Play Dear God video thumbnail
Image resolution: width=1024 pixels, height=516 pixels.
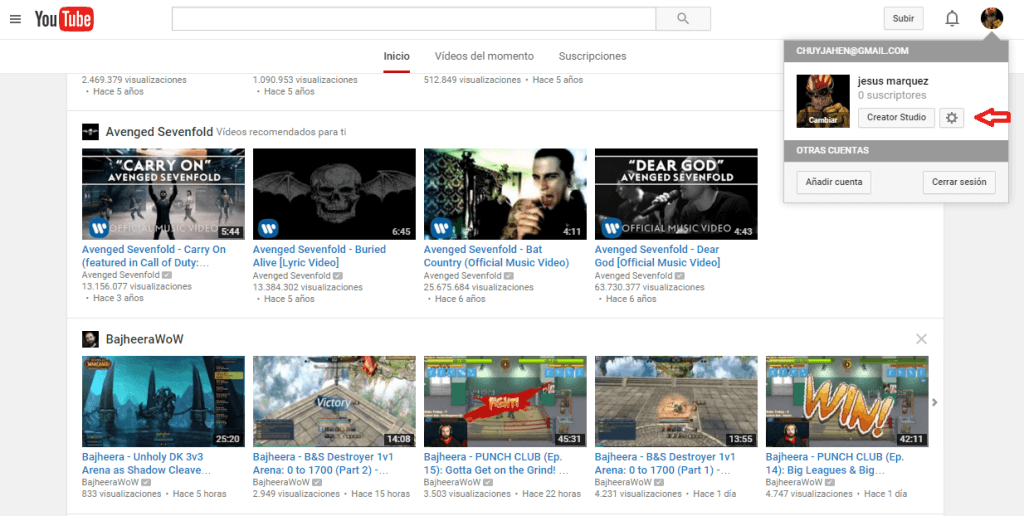(x=677, y=194)
